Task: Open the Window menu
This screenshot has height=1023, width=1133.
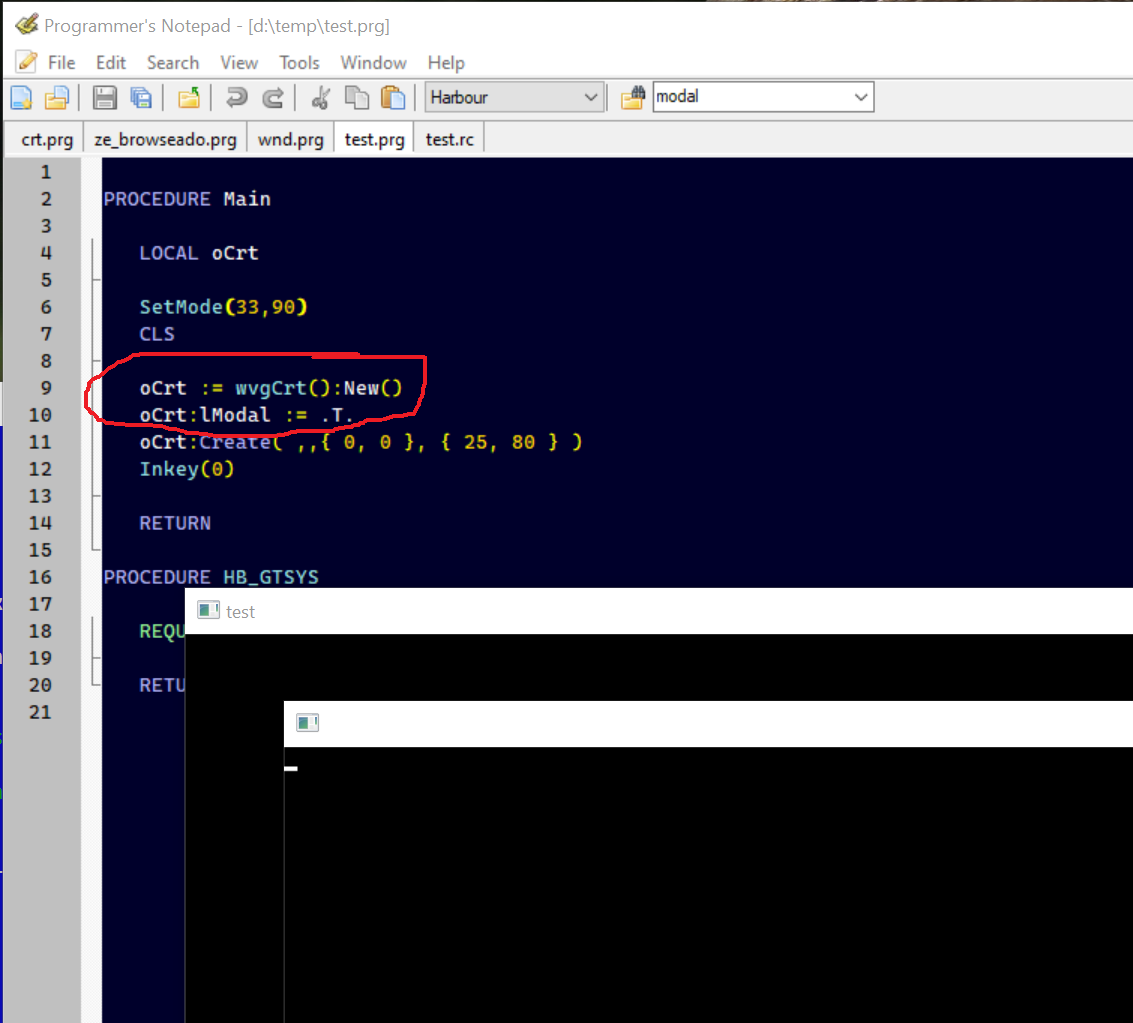Action: [x=373, y=62]
